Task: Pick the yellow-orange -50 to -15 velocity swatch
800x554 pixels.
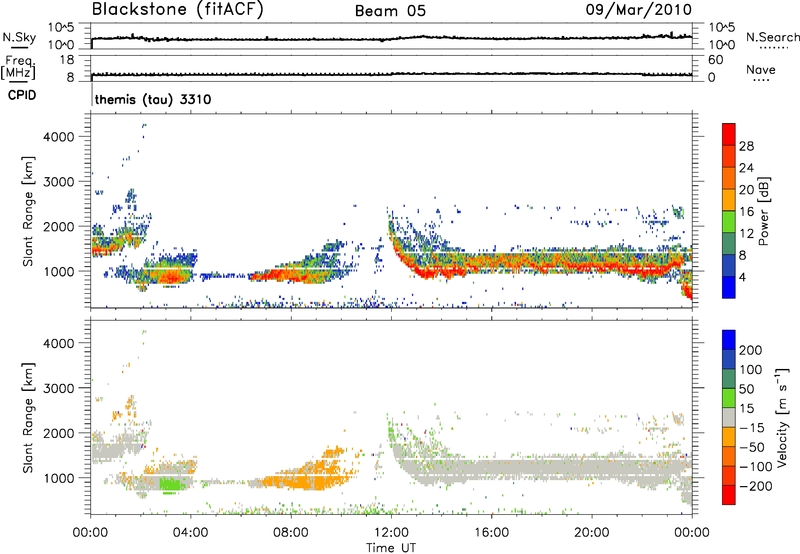Action: pos(729,437)
